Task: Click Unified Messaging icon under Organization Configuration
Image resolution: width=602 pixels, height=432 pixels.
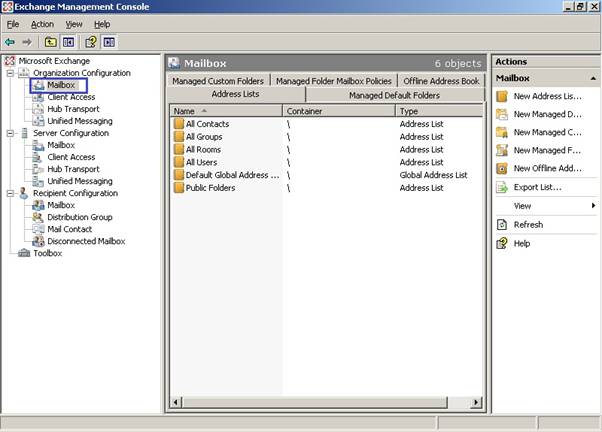Action: tap(38, 121)
